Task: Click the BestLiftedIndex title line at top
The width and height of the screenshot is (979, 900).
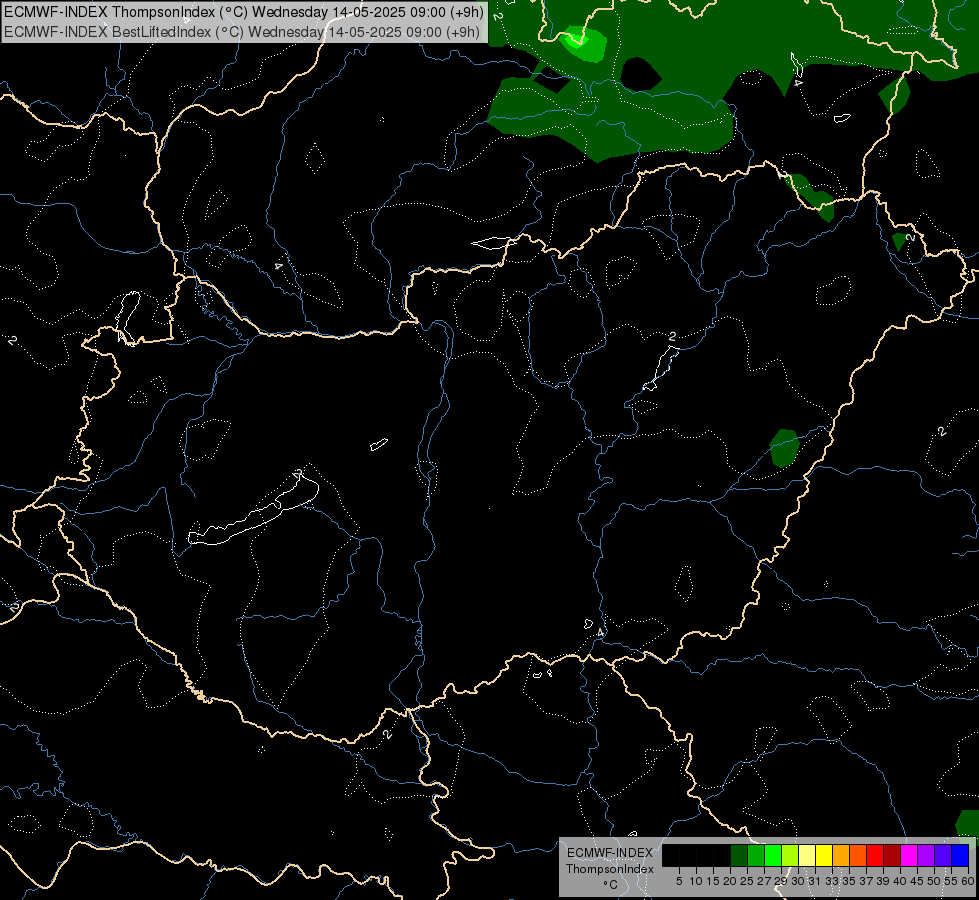Action: point(242,32)
